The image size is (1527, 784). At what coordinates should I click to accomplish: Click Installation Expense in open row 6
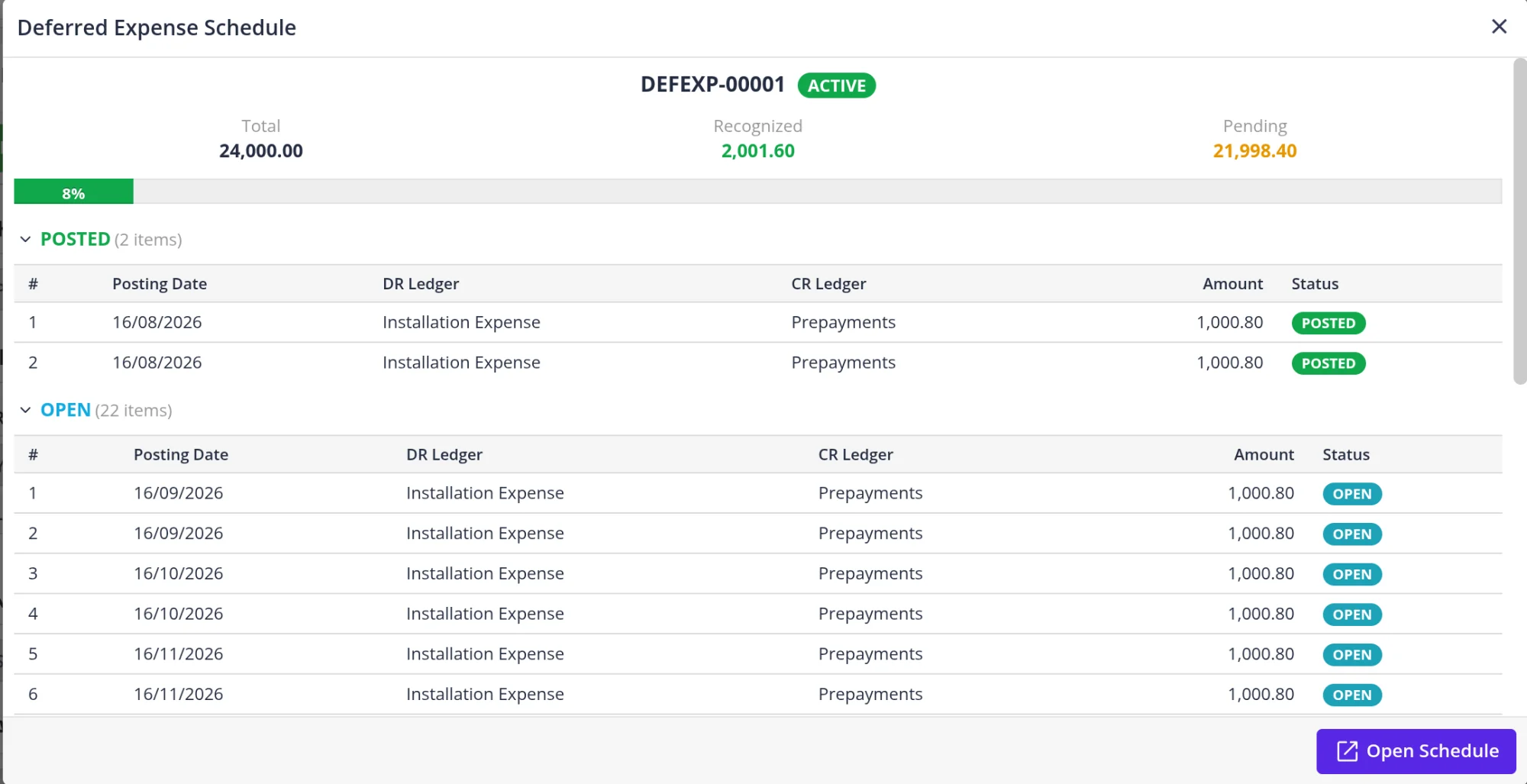point(485,695)
